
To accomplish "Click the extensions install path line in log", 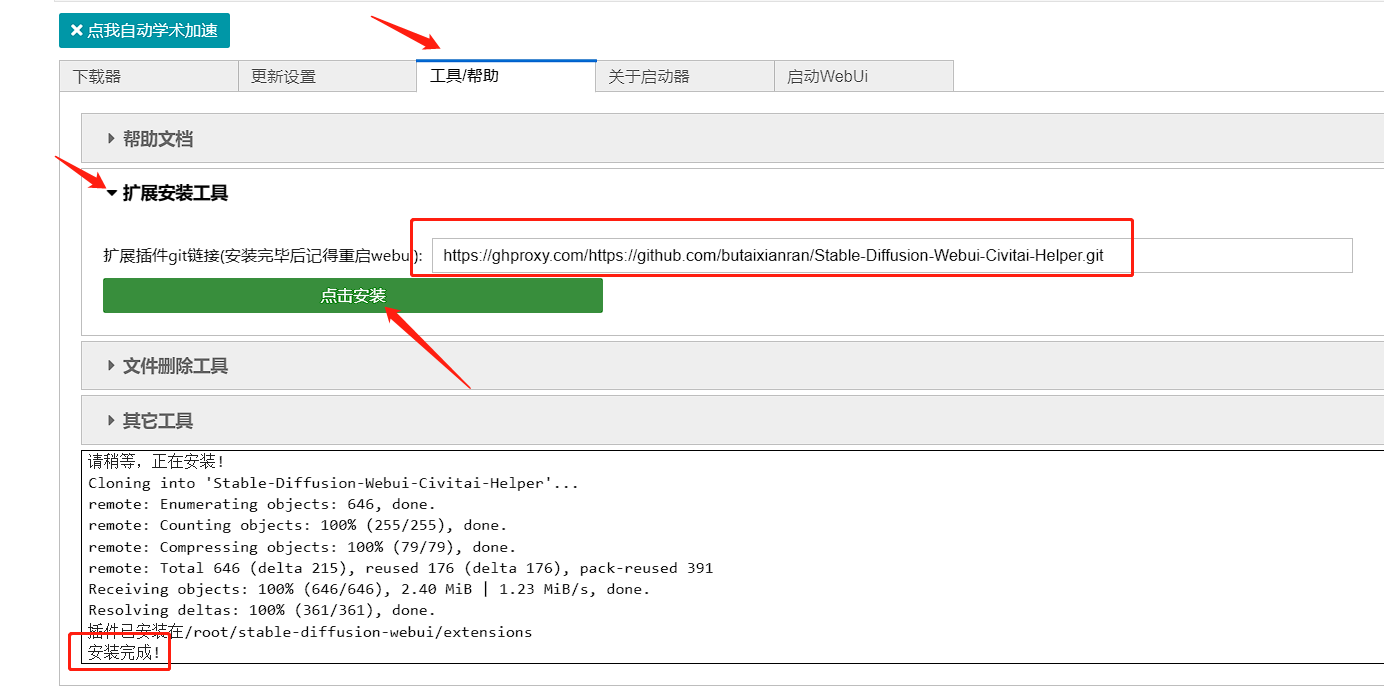I will (310, 632).
